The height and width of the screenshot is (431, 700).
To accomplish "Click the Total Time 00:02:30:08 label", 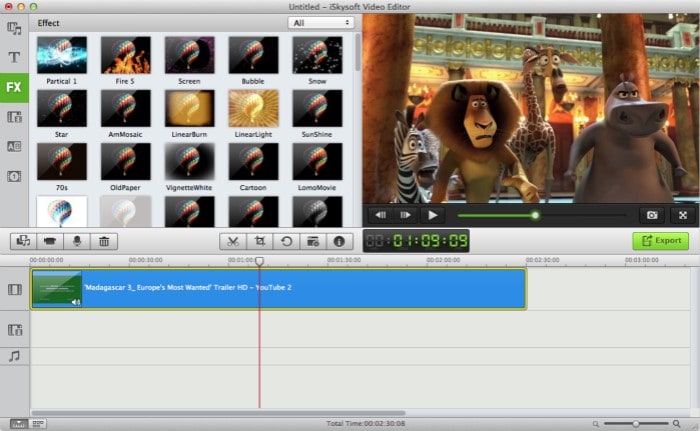I will (365, 423).
